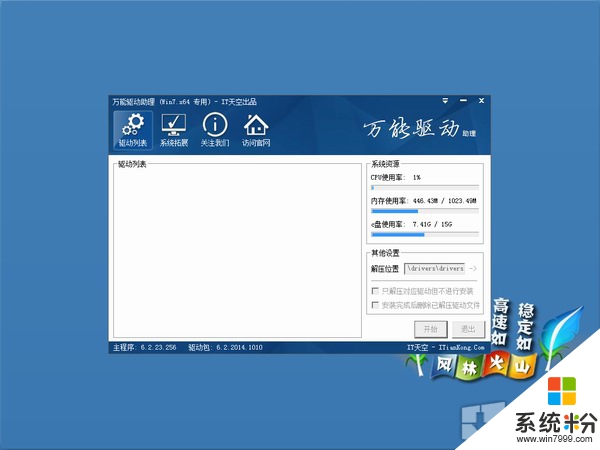The width and height of the screenshot is (600, 450).
Task: Click the 内存使用率 progress bar
Action: point(425,211)
